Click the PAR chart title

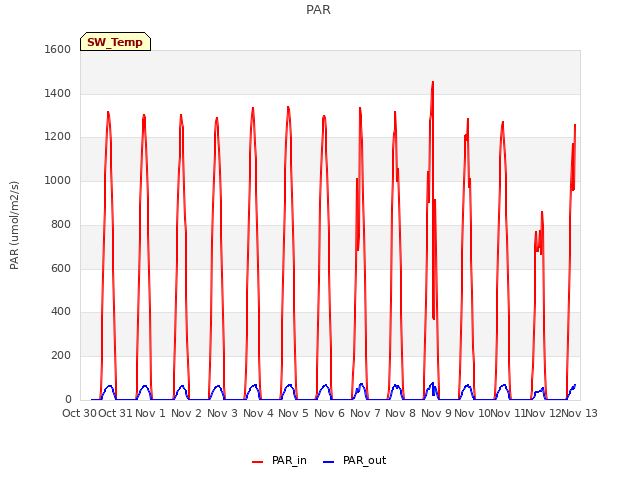point(318,10)
